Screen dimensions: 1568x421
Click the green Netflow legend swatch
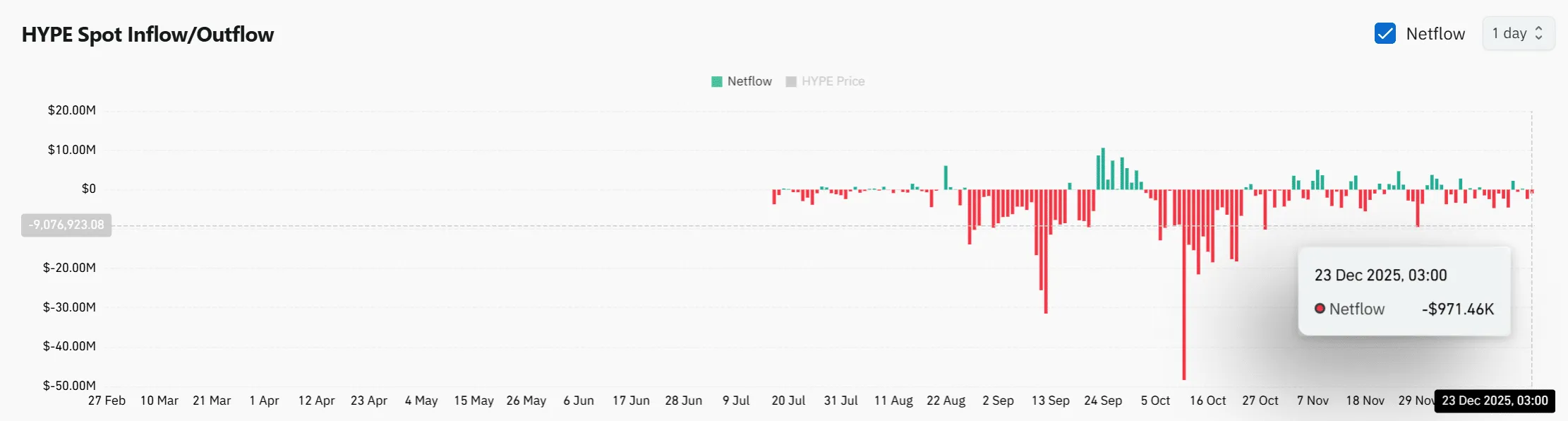click(716, 81)
